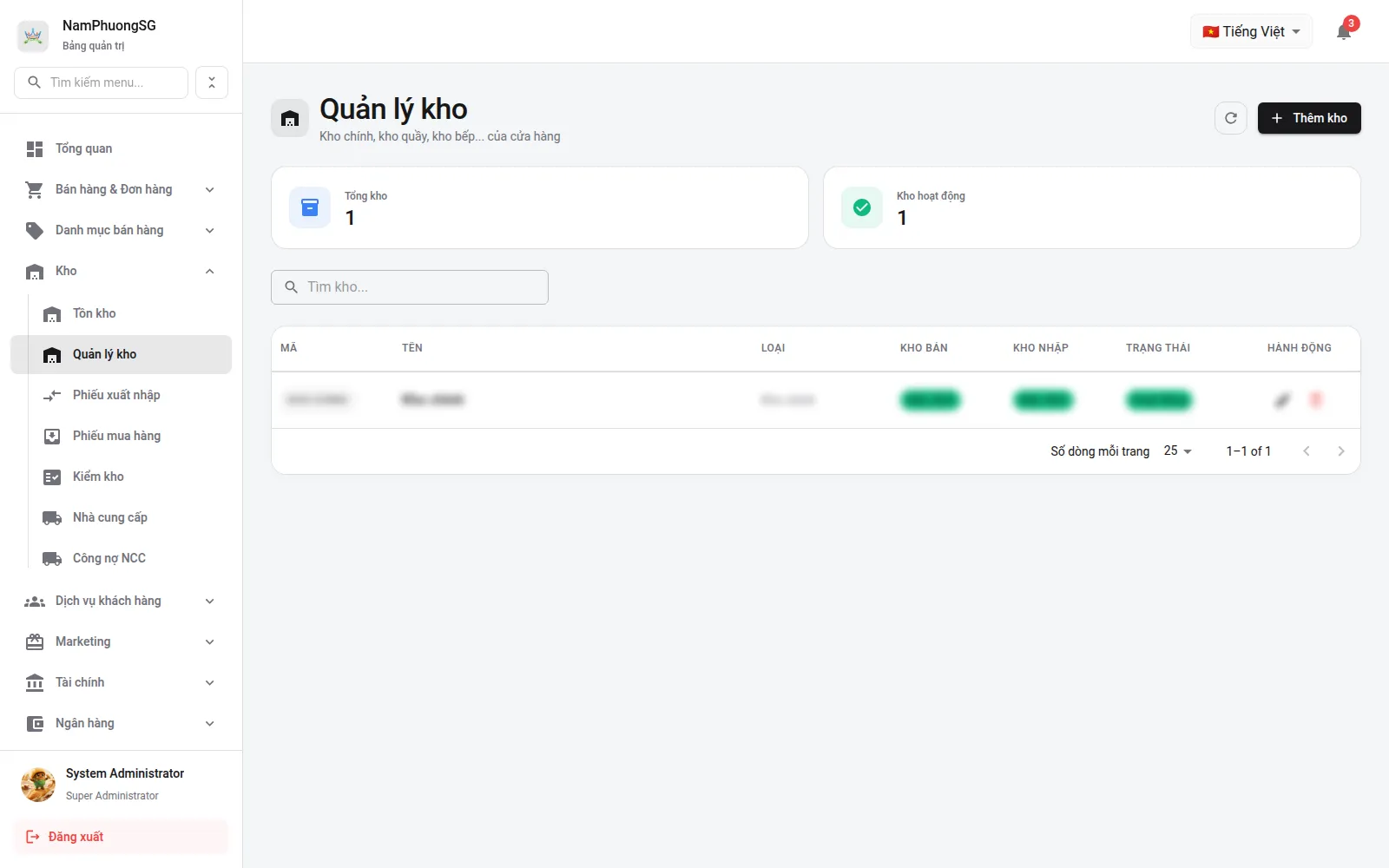Click the Tìm kho search field
Screen dimensions: 1389x868
(410, 287)
